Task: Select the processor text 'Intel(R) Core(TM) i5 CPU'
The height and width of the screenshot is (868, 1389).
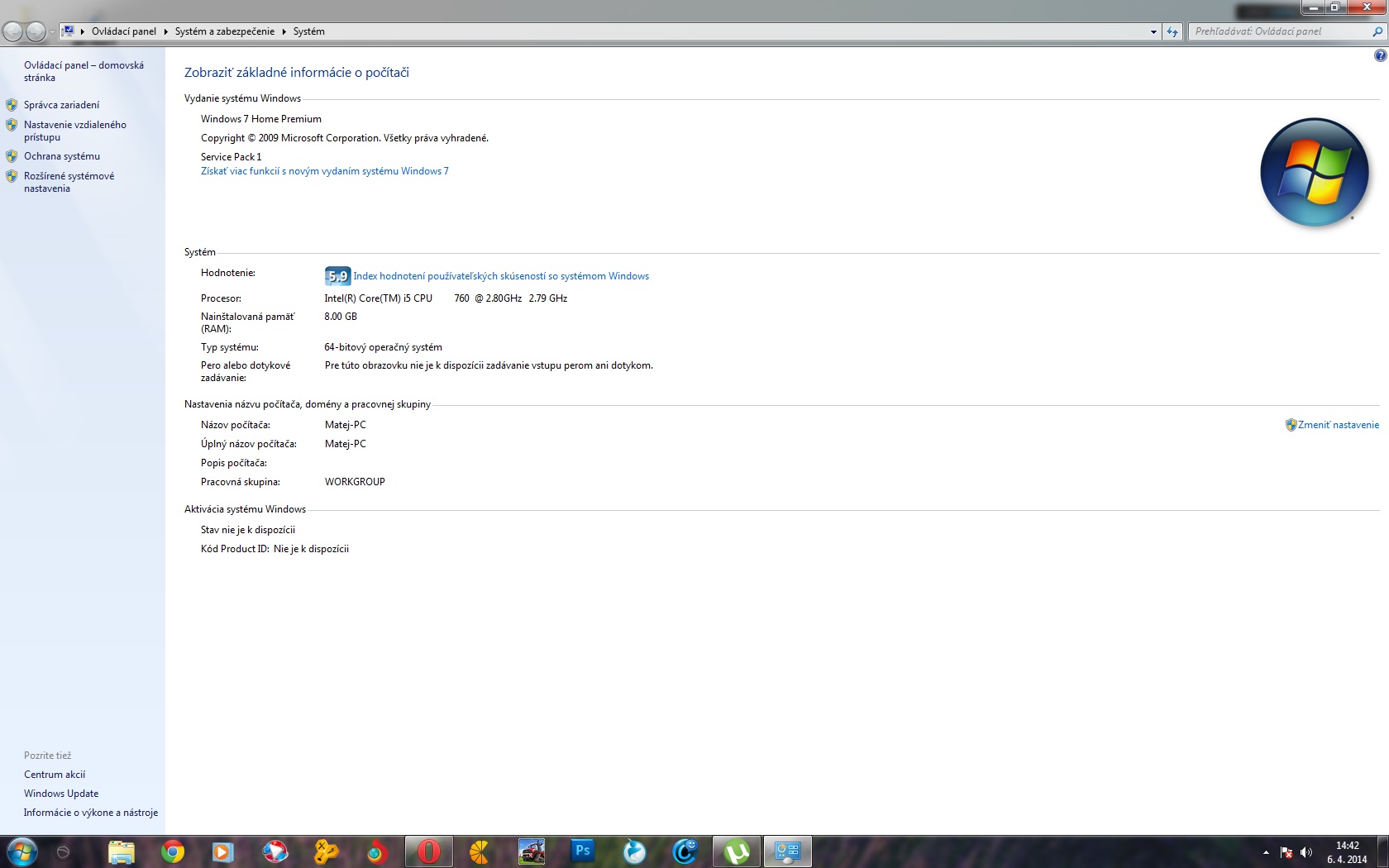Action: coord(379,298)
